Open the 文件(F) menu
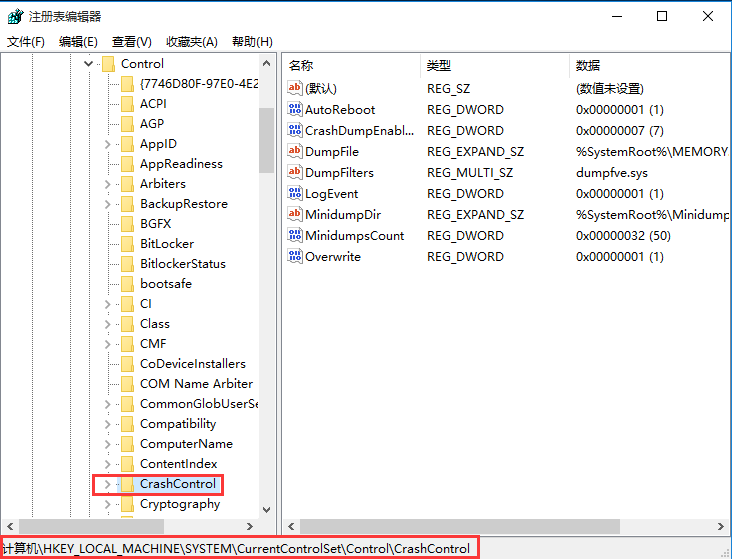Image resolution: width=732 pixels, height=559 pixels. point(26,41)
